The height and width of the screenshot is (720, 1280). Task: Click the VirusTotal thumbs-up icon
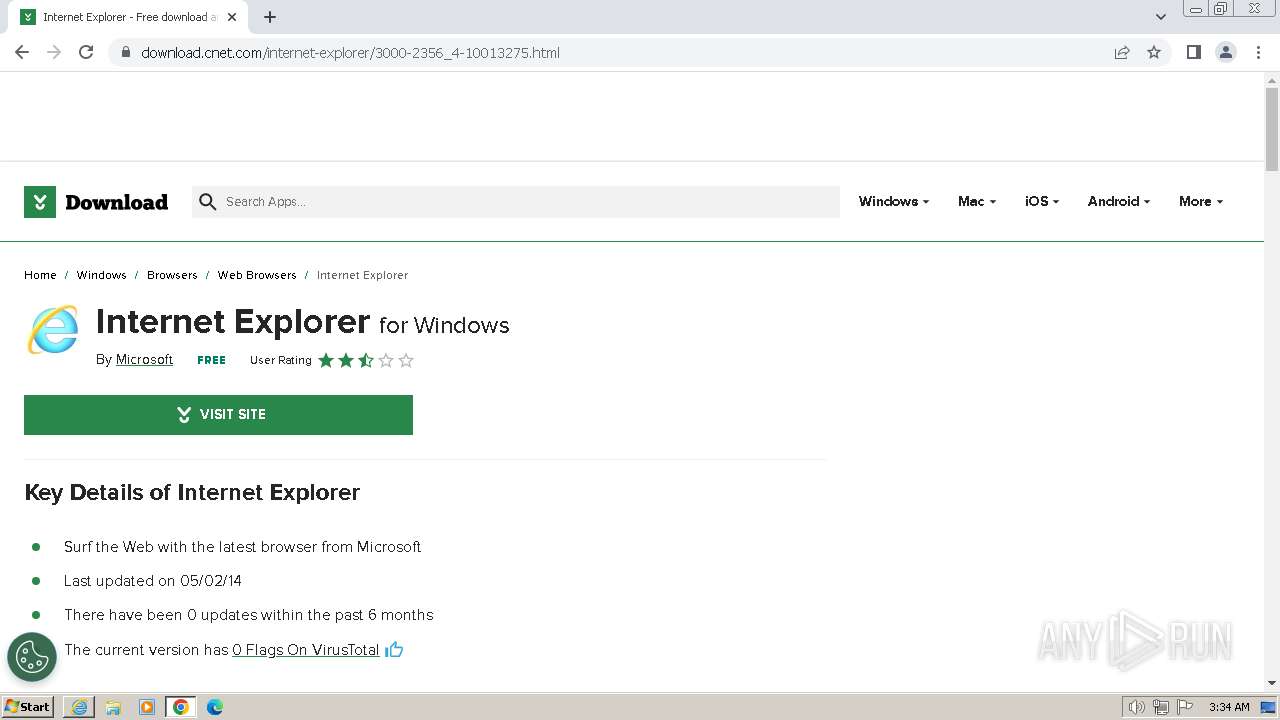tap(394, 649)
